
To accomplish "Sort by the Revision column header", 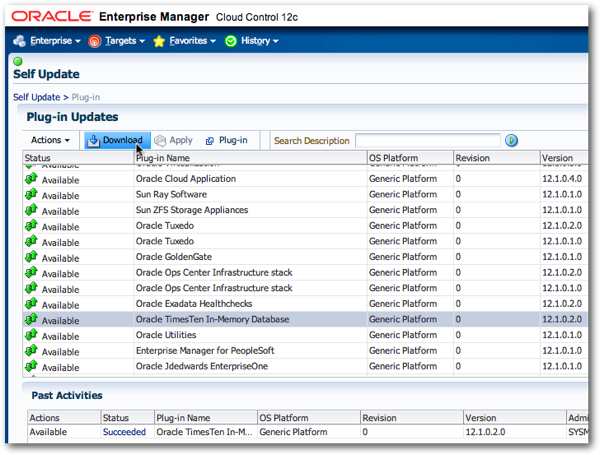I will click(x=496, y=158).
